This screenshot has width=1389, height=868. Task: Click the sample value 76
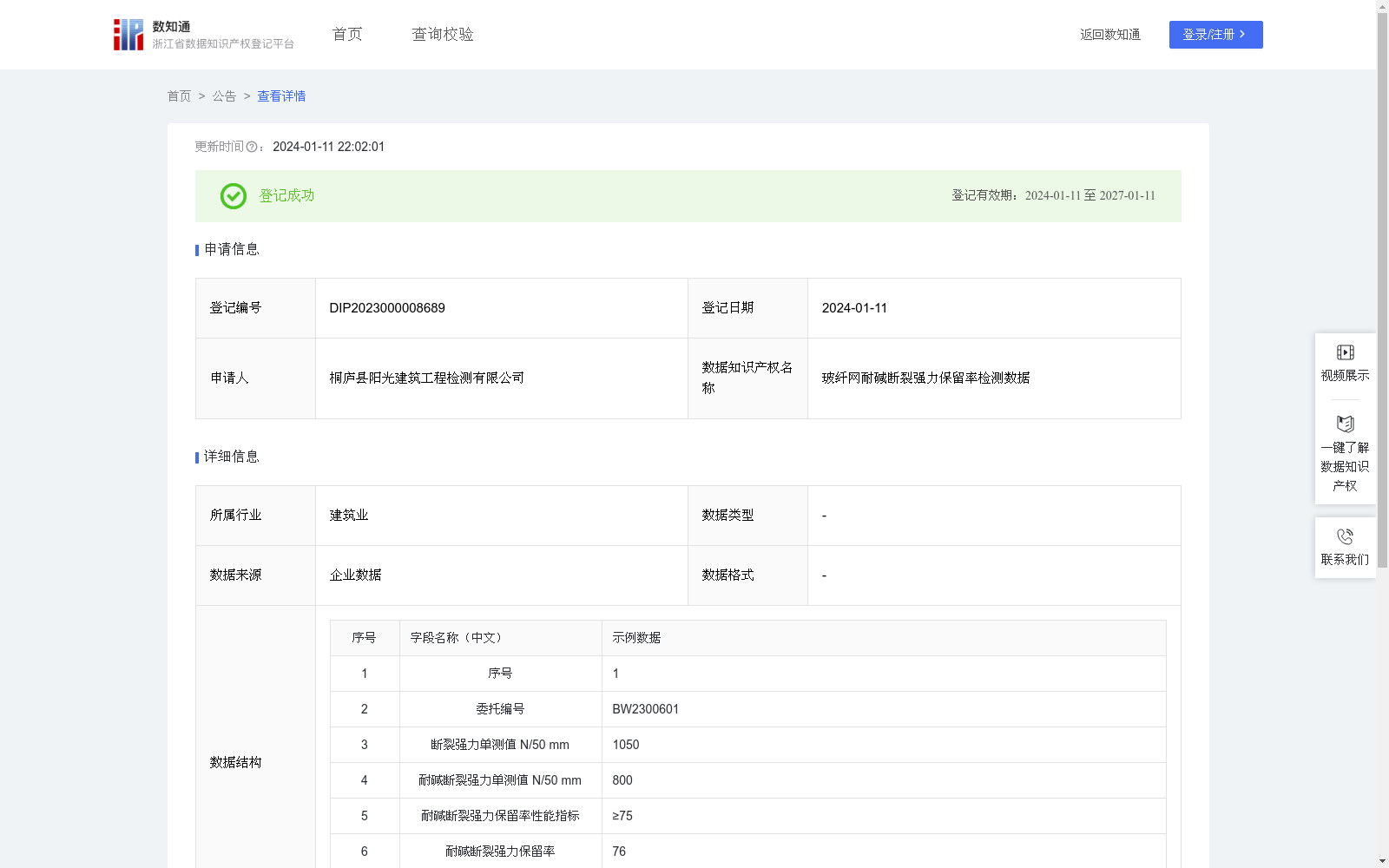pyautogui.click(x=619, y=852)
